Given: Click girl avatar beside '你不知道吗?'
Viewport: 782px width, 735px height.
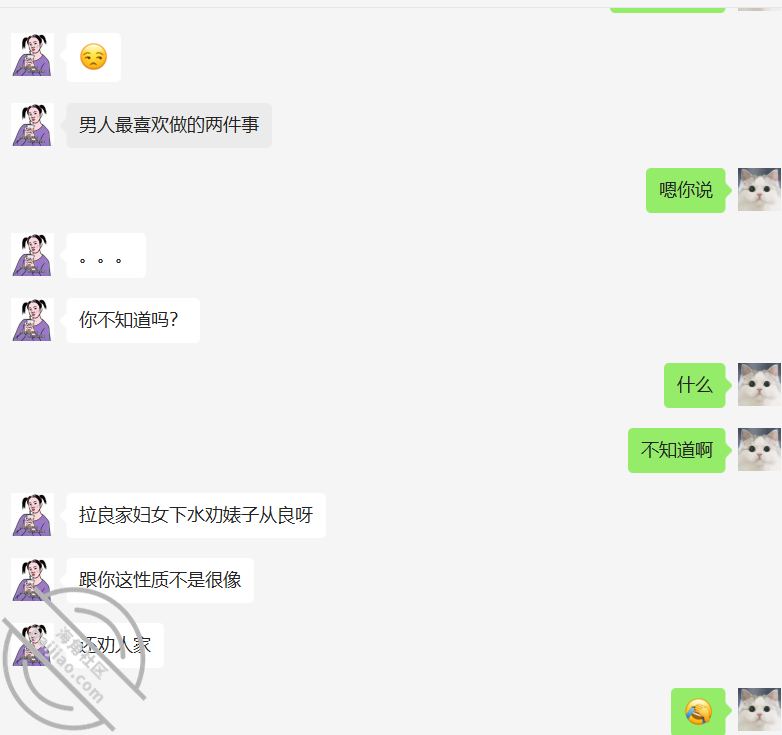Looking at the screenshot, I should click(32, 320).
